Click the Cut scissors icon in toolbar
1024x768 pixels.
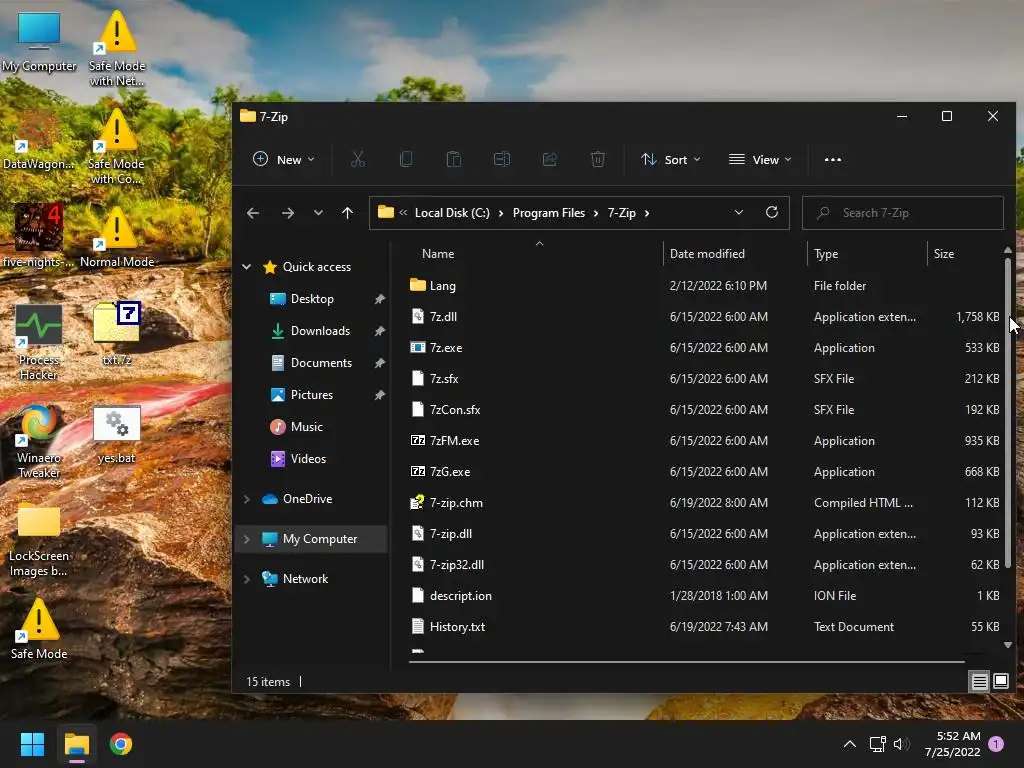click(x=358, y=159)
